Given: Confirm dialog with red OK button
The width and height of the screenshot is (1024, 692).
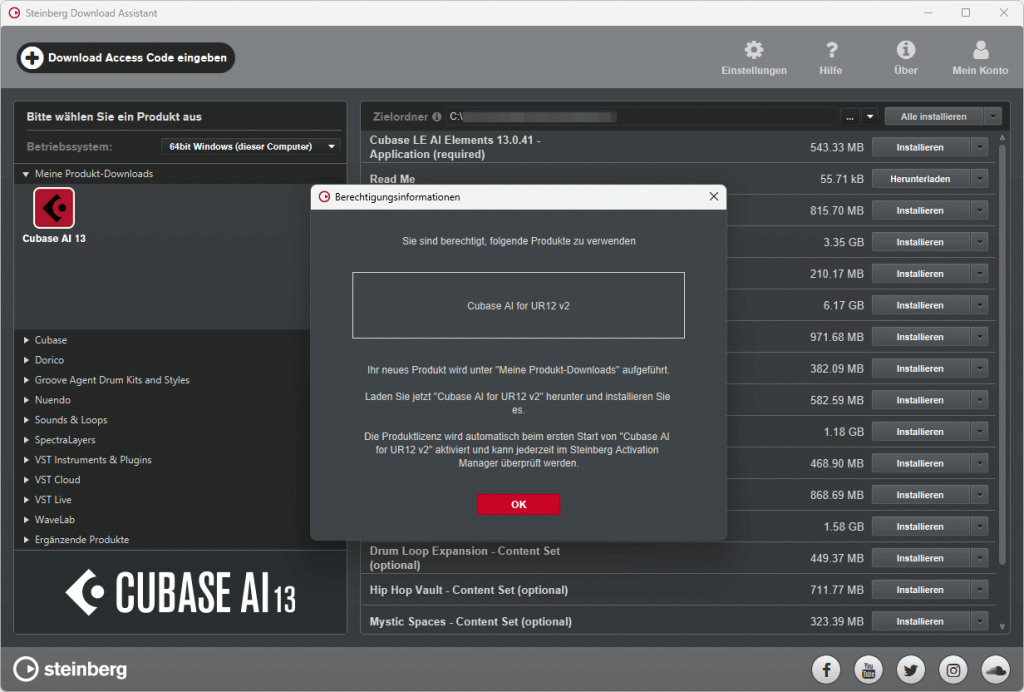Looking at the screenshot, I should 519,504.
